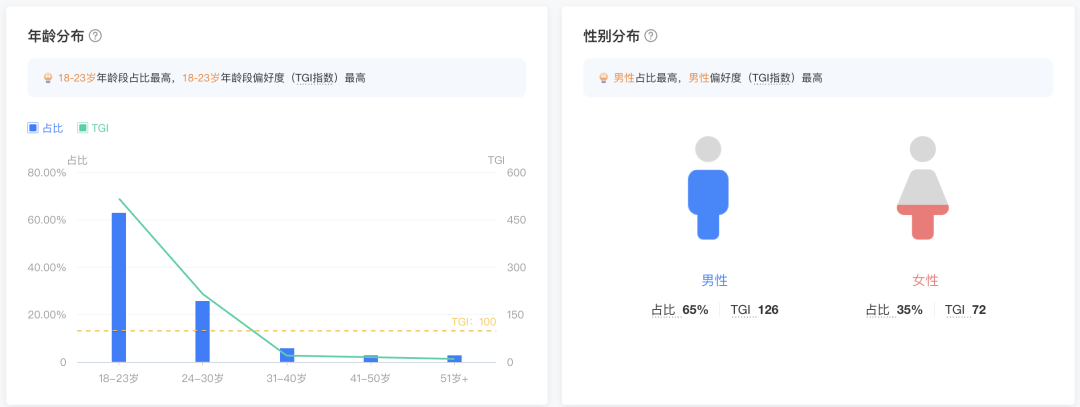Image resolution: width=1080 pixels, height=407 pixels.
Task: Click the lightbulb icon in gender insight banner
Action: tap(603, 78)
